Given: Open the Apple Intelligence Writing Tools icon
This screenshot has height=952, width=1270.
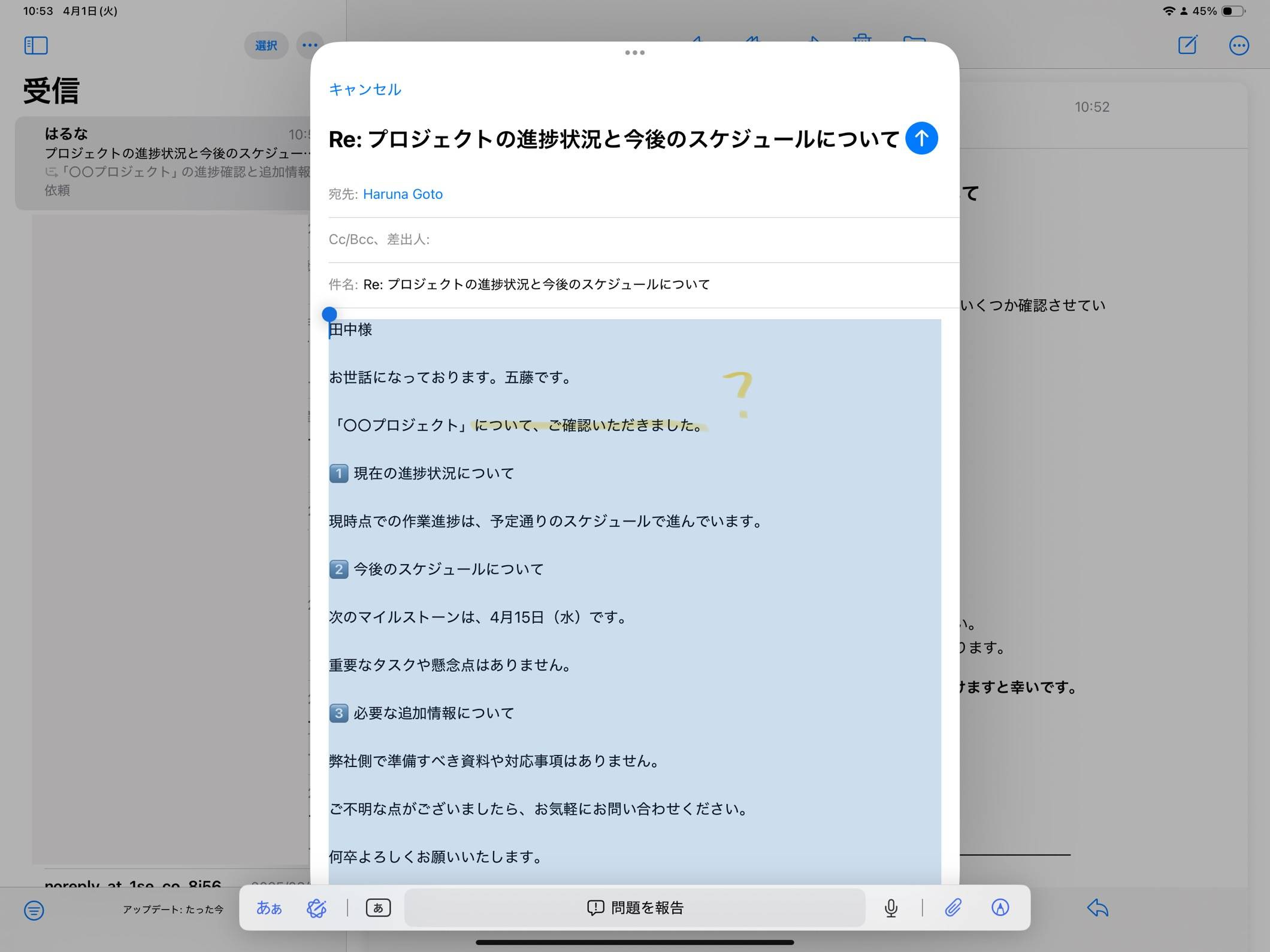Looking at the screenshot, I should [316, 908].
